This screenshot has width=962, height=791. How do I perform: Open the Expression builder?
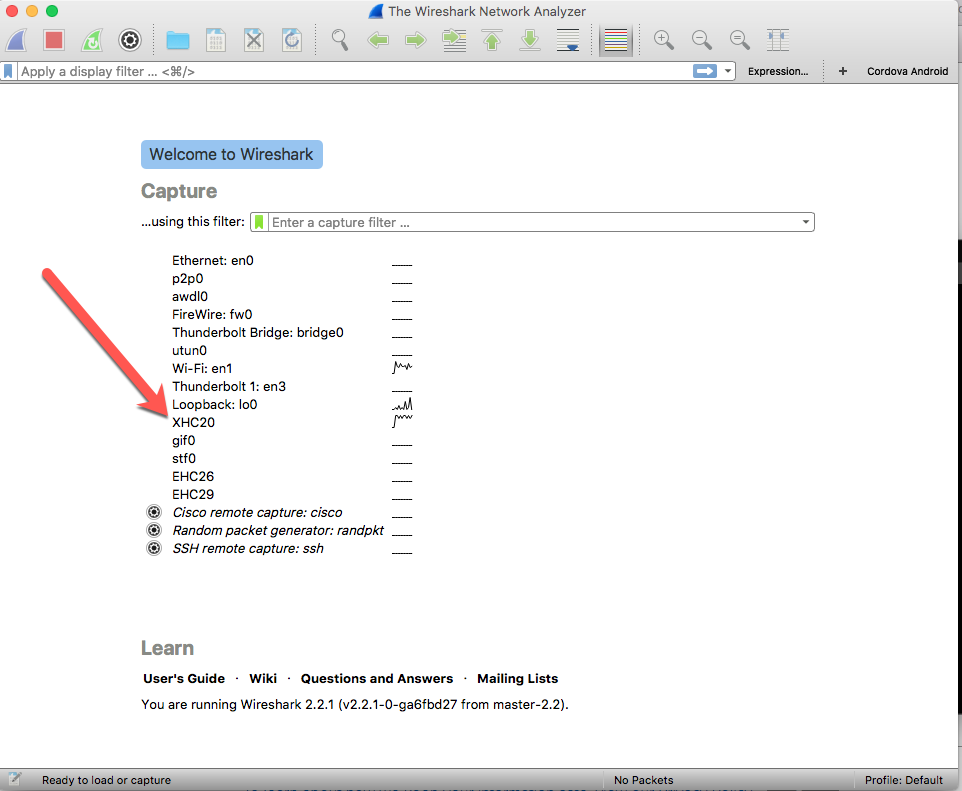tap(778, 71)
